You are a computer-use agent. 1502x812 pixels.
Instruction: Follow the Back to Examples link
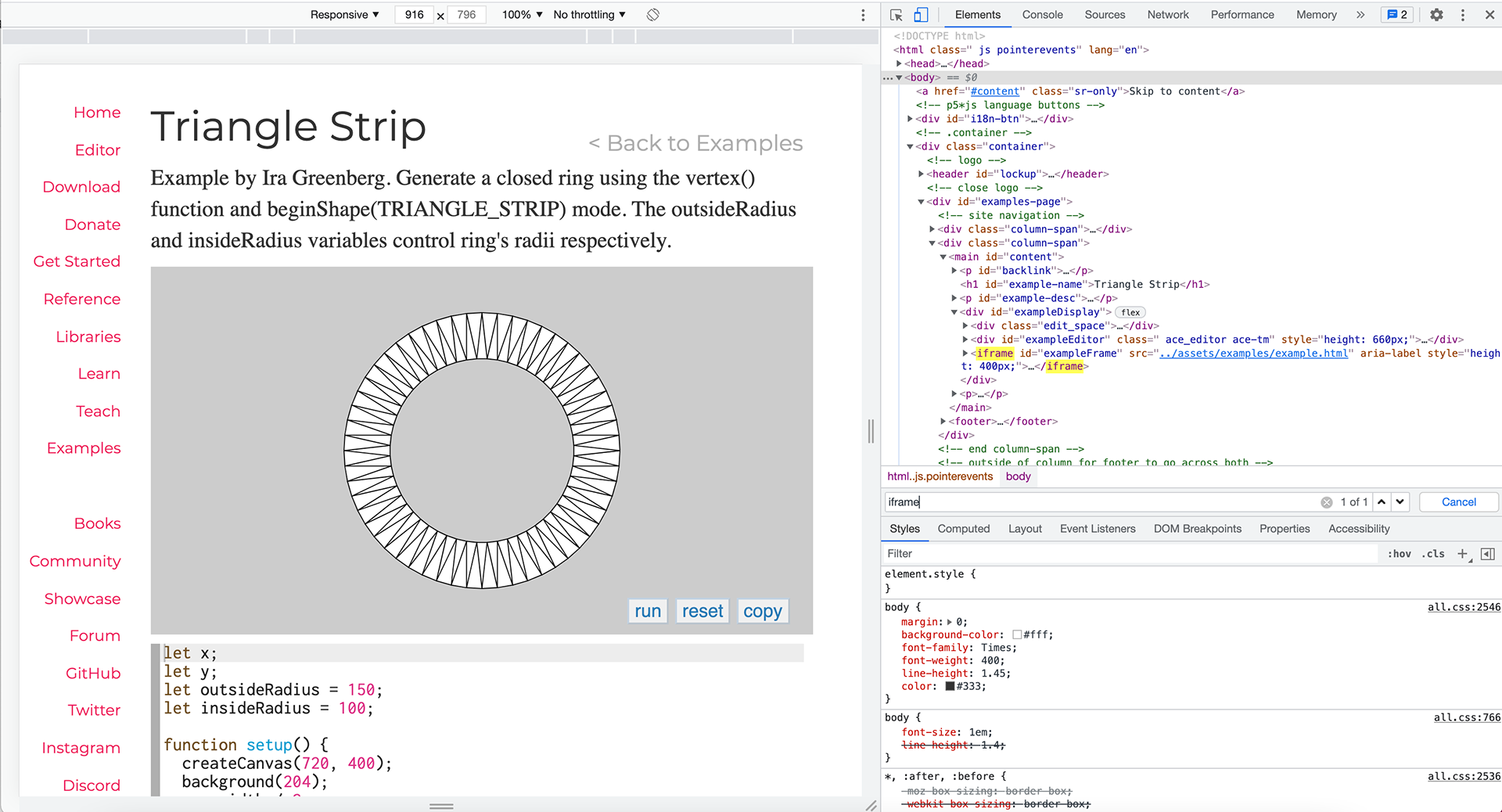pos(695,143)
